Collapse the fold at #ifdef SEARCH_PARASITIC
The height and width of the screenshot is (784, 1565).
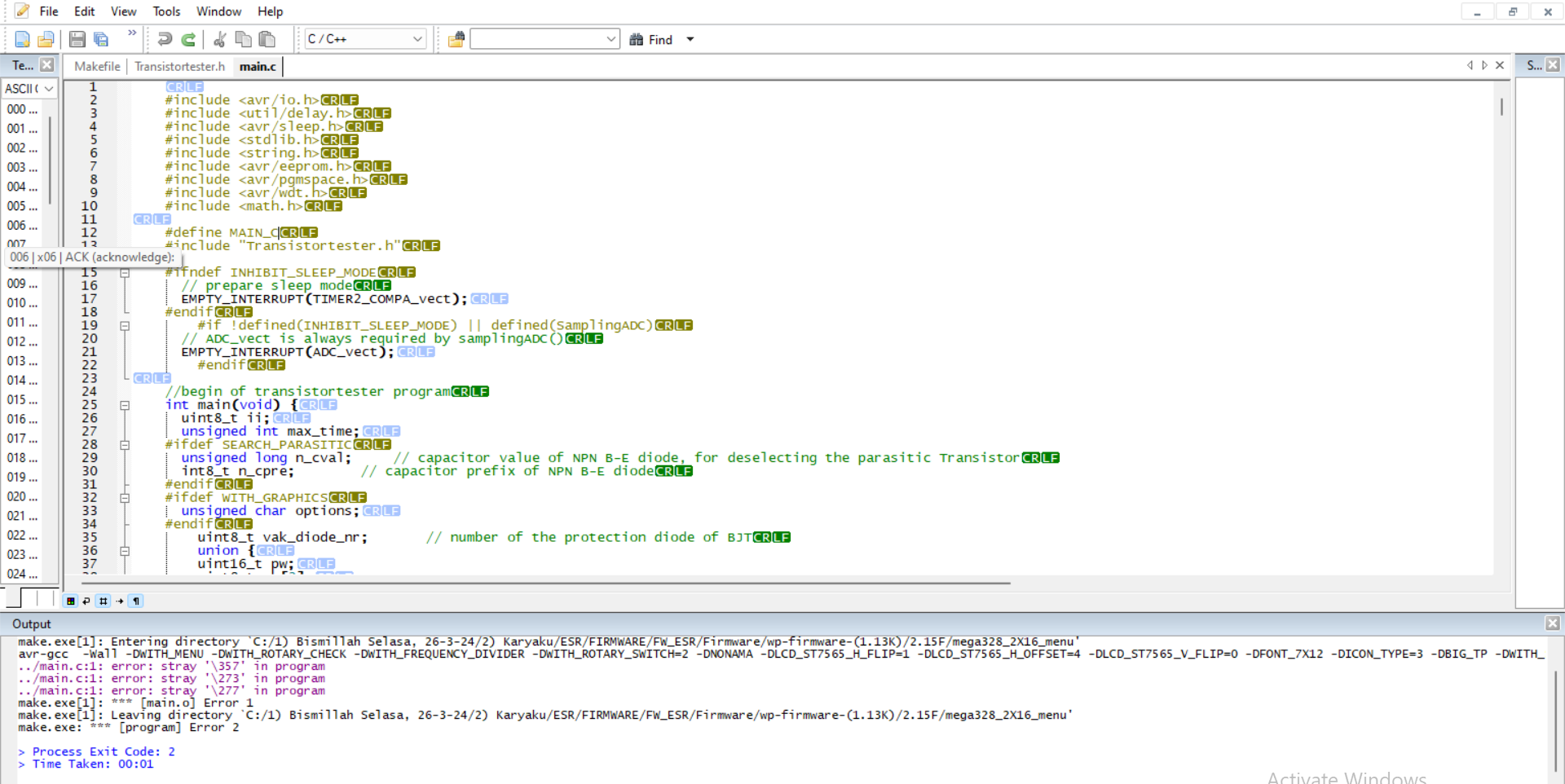tap(125, 445)
